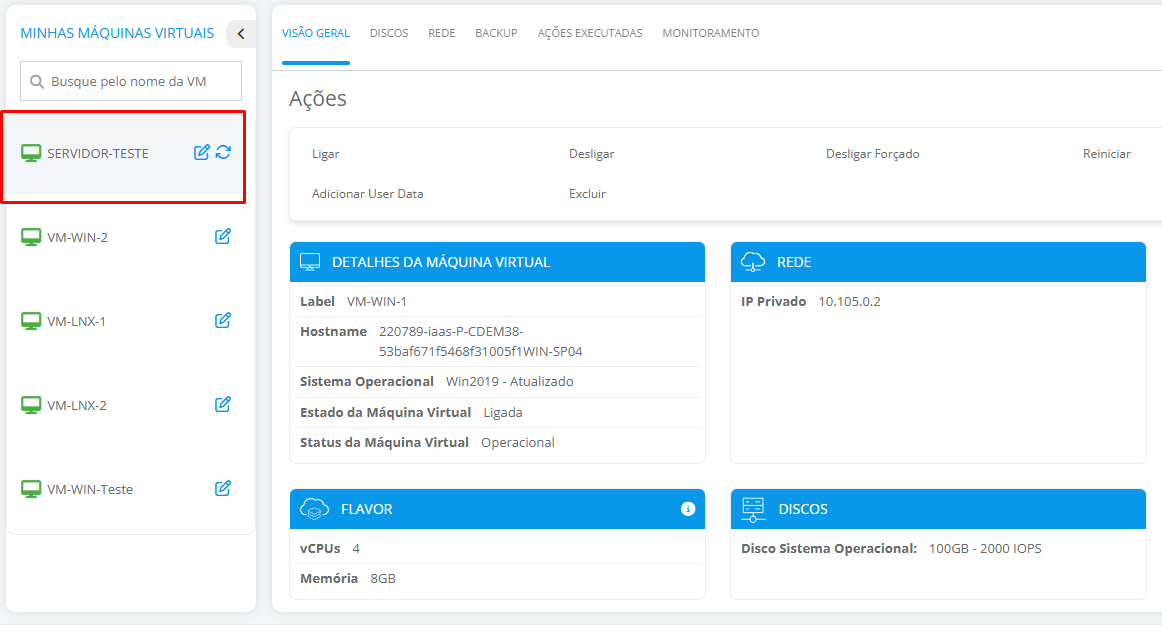The image size is (1162, 636).
Task: Switch to the Visão Geral tab
Action: coord(316,33)
